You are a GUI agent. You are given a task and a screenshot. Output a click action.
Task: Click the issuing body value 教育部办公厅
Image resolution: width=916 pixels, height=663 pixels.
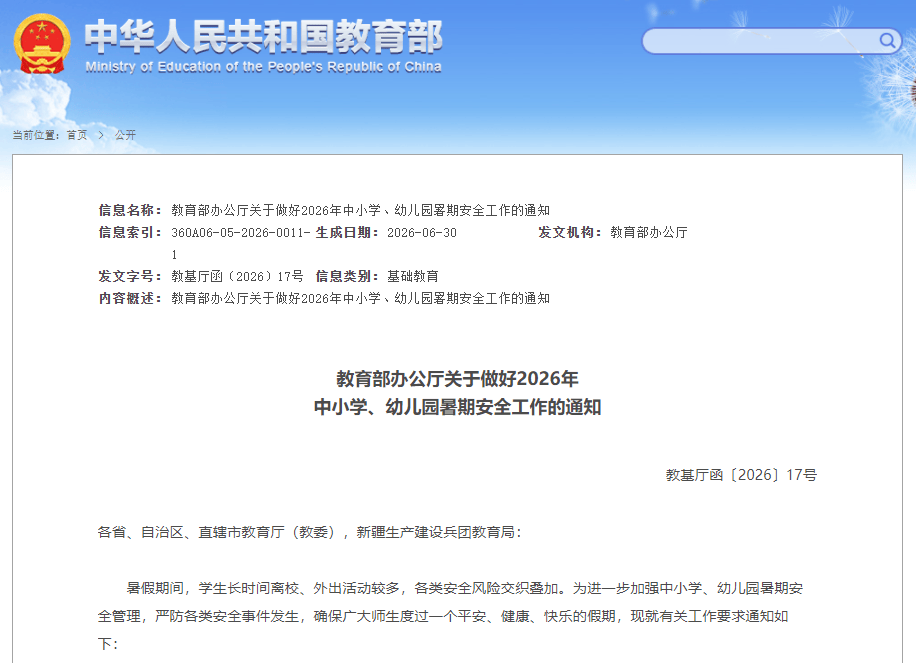click(649, 232)
